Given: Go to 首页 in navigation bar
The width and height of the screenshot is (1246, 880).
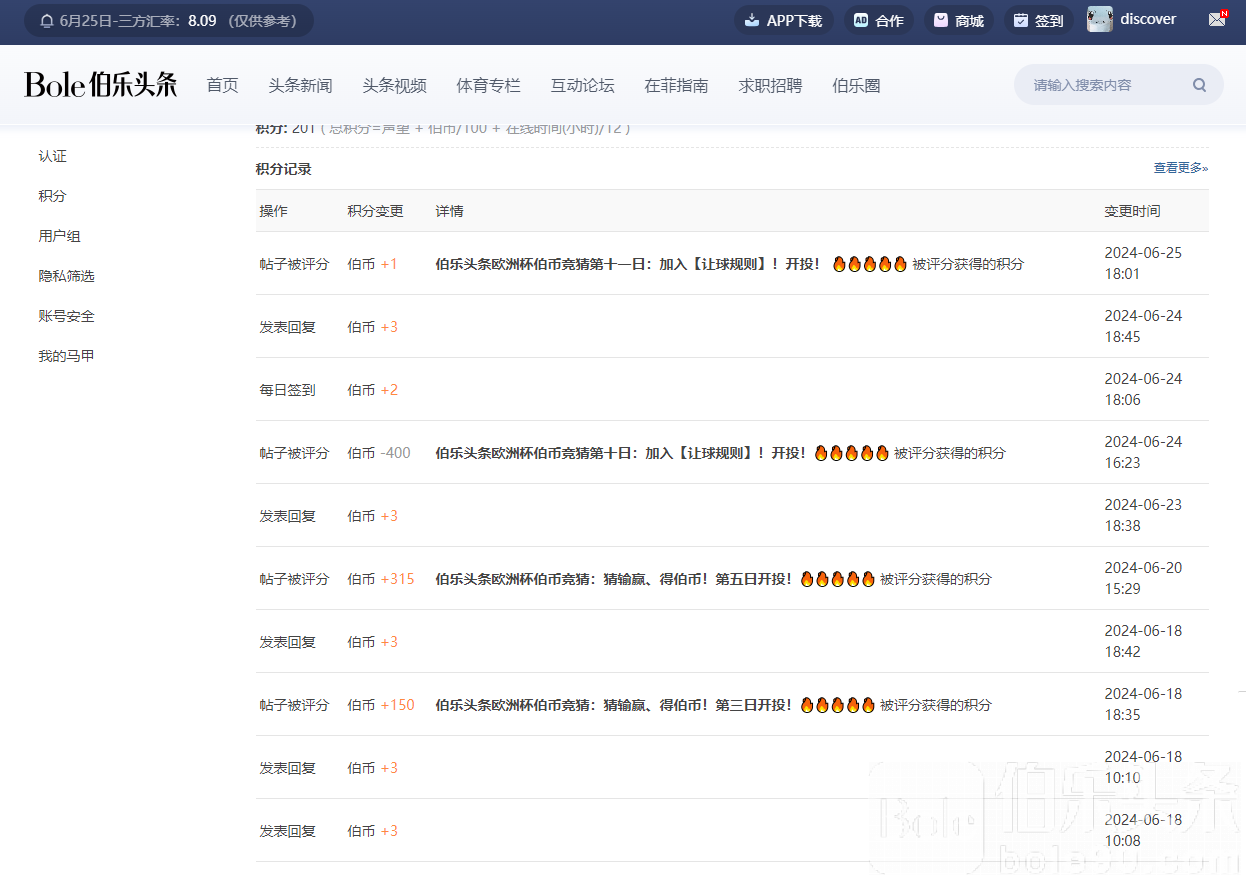Looking at the screenshot, I should [x=222, y=86].
